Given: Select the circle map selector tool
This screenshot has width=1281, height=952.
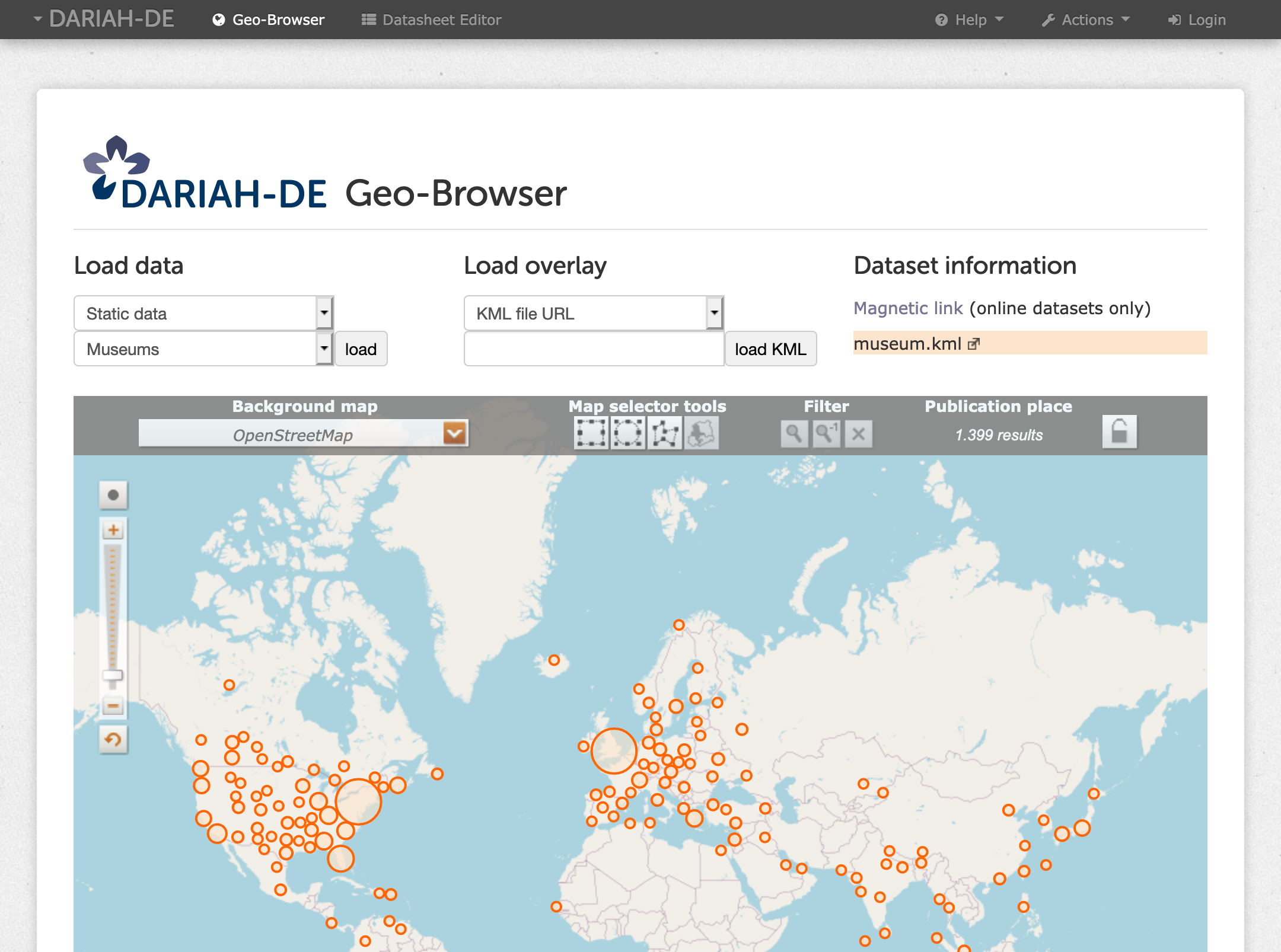Looking at the screenshot, I should [628, 433].
